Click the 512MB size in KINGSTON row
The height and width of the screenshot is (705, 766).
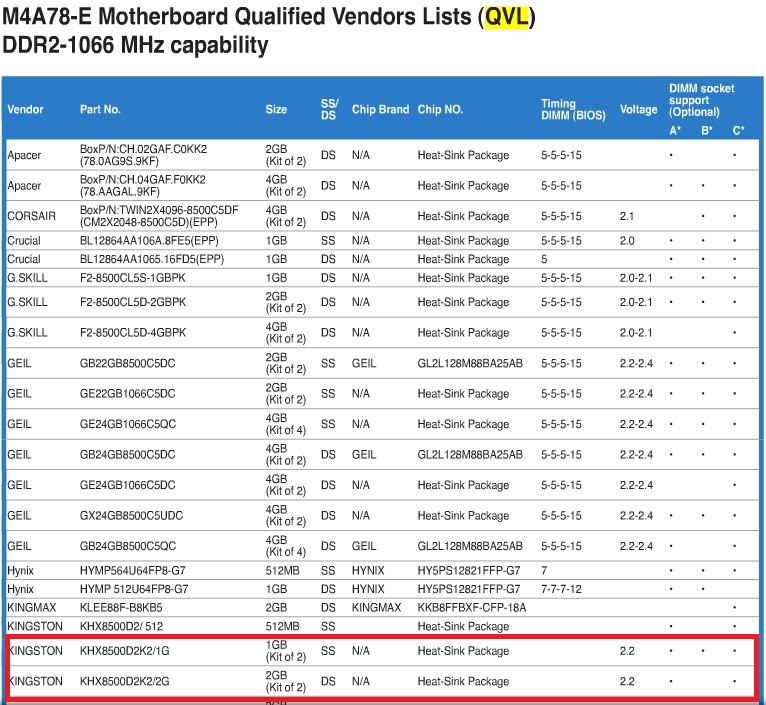tap(282, 626)
